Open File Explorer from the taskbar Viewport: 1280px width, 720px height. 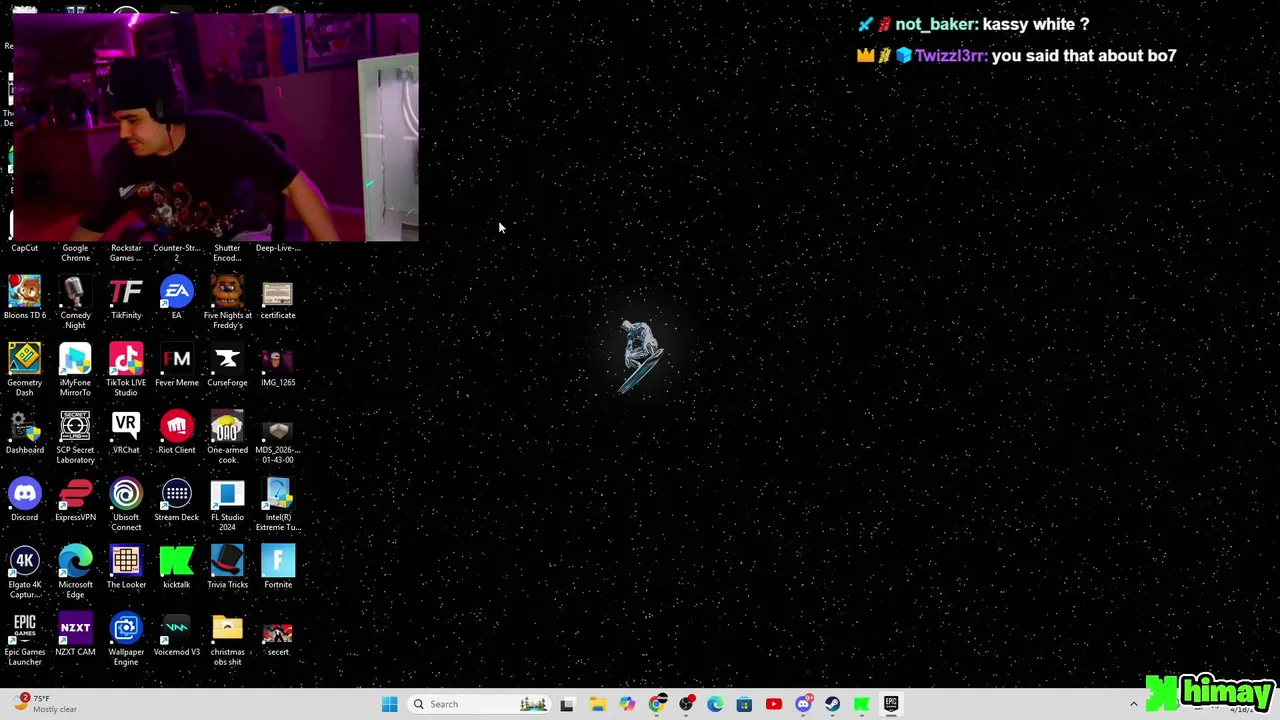point(597,704)
